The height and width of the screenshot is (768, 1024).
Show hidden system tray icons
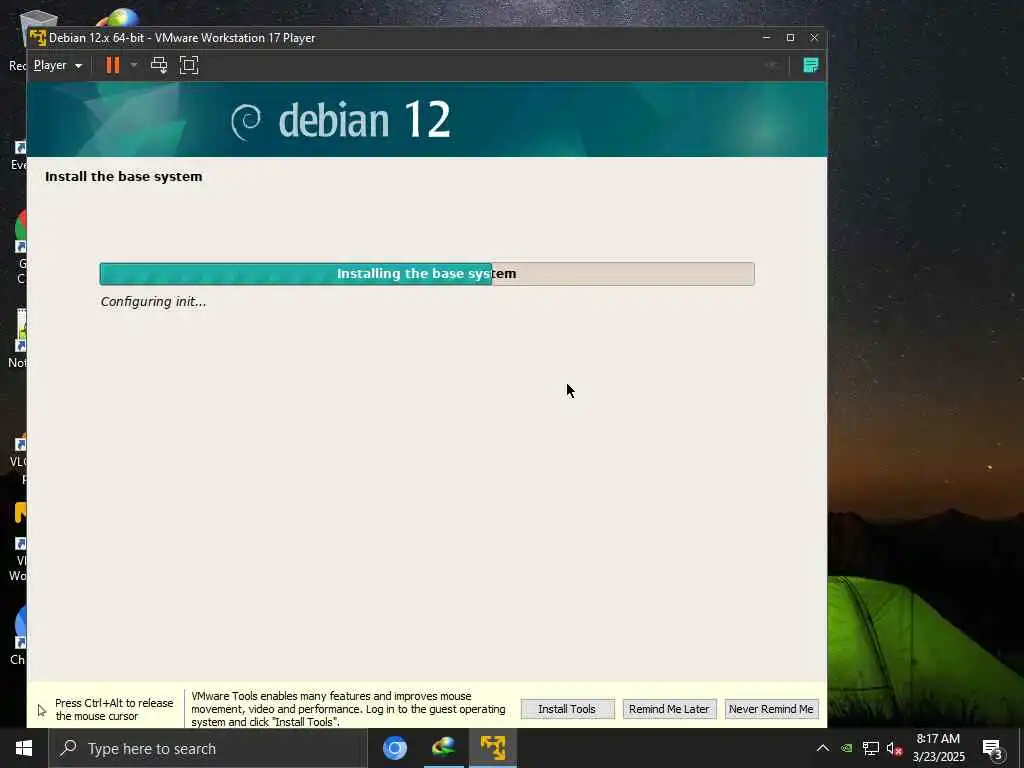click(823, 748)
